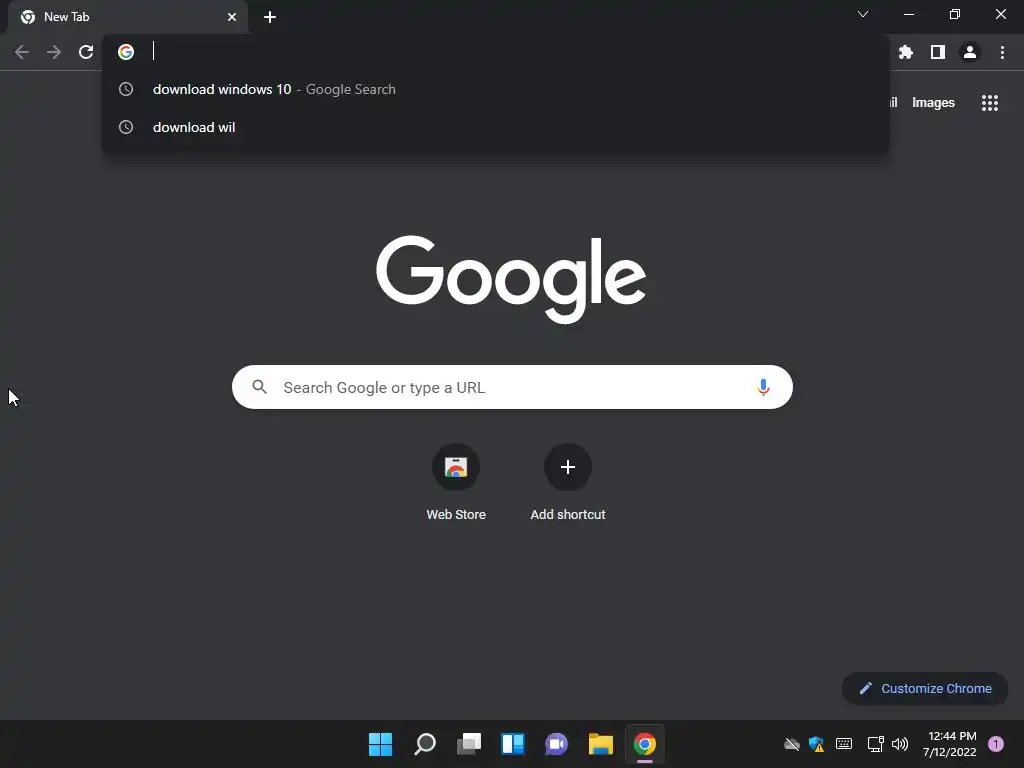Open the notification badge in tray

pos(995,744)
